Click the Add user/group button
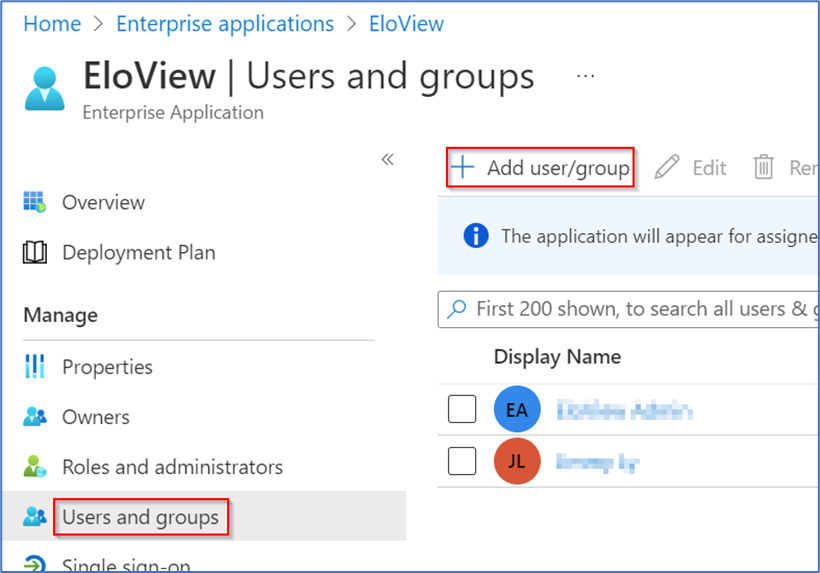Screen dimensions: 820x573 click(540, 168)
